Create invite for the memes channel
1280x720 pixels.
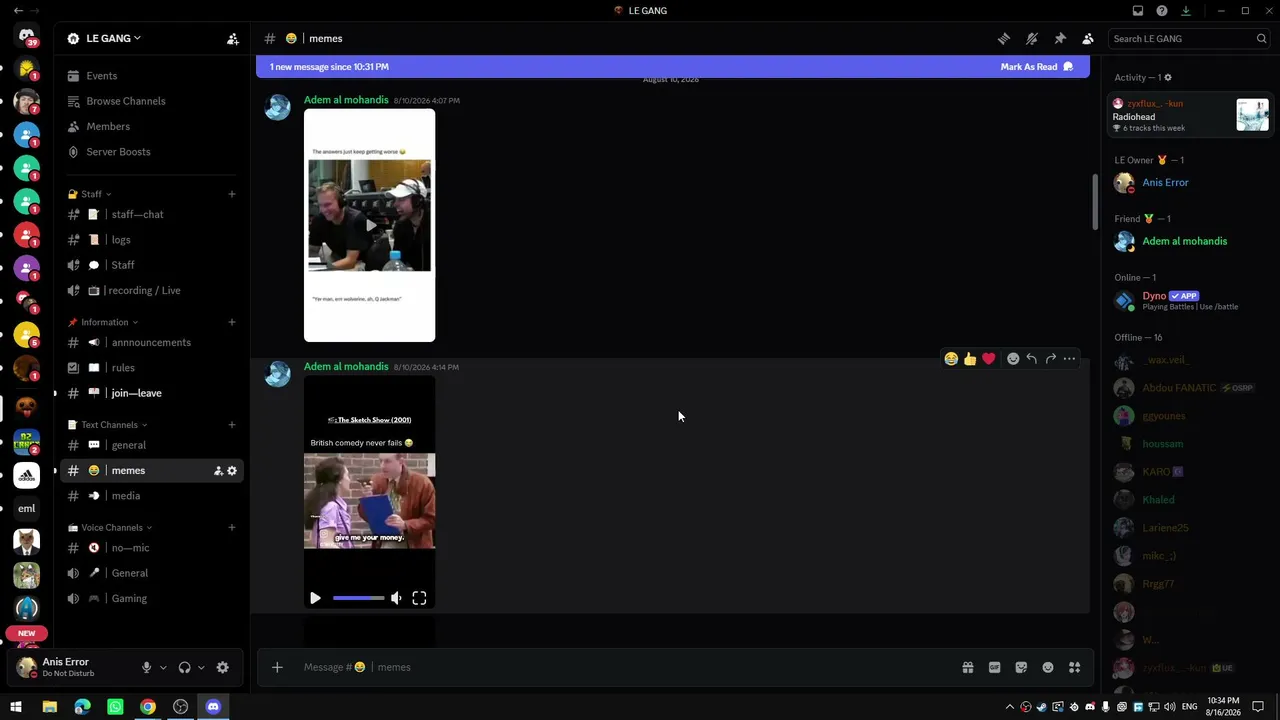(218, 471)
